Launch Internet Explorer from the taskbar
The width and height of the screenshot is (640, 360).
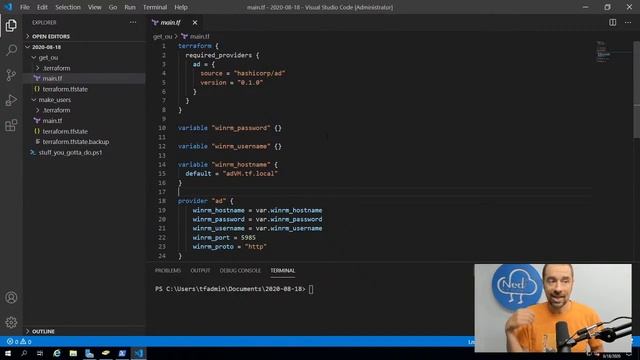click(x=57, y=353)
